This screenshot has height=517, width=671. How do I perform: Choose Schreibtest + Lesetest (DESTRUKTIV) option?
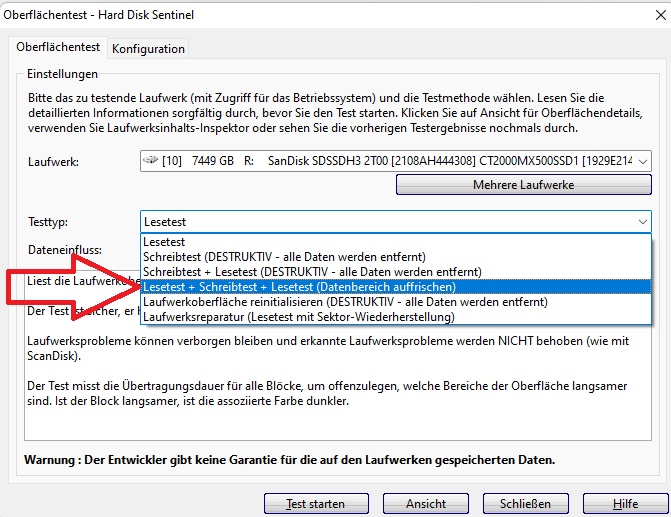click(396, 272)
